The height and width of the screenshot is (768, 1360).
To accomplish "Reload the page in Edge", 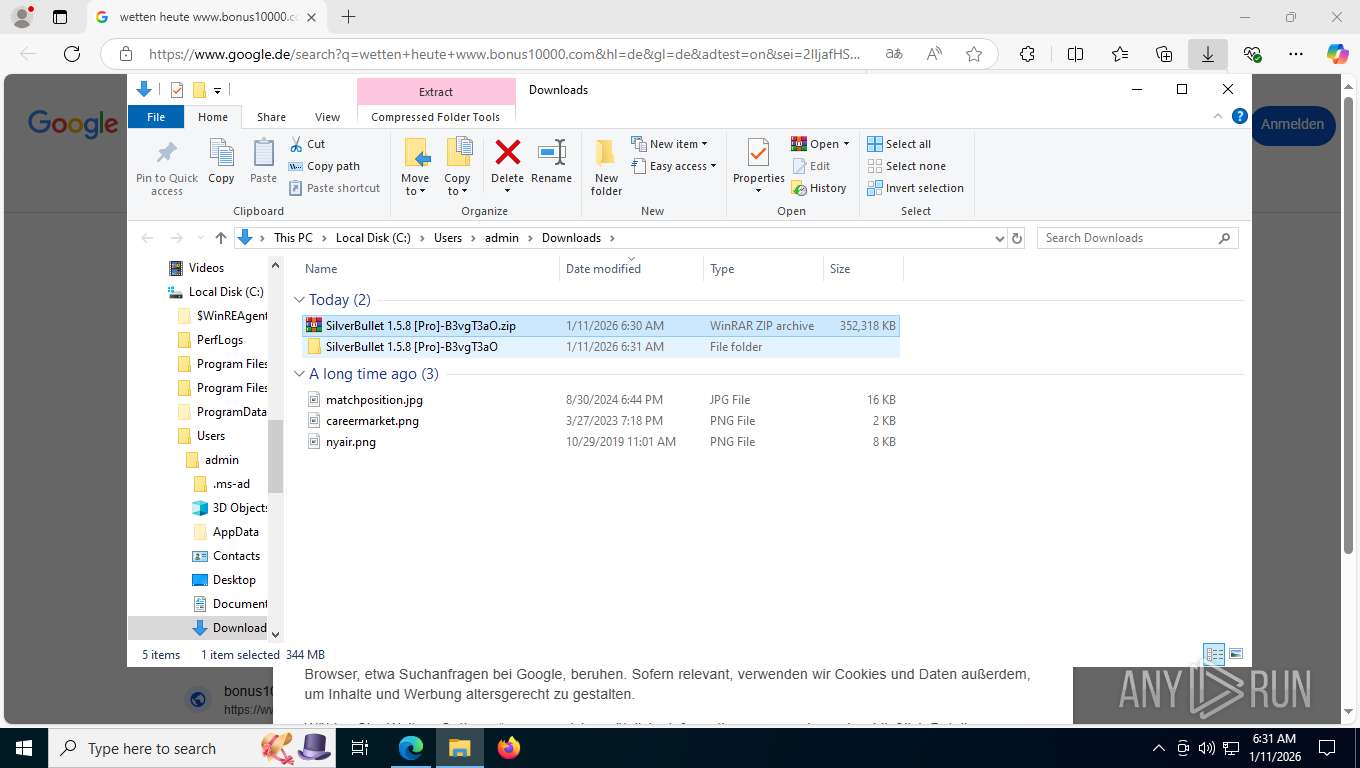I will coord(72,54).
